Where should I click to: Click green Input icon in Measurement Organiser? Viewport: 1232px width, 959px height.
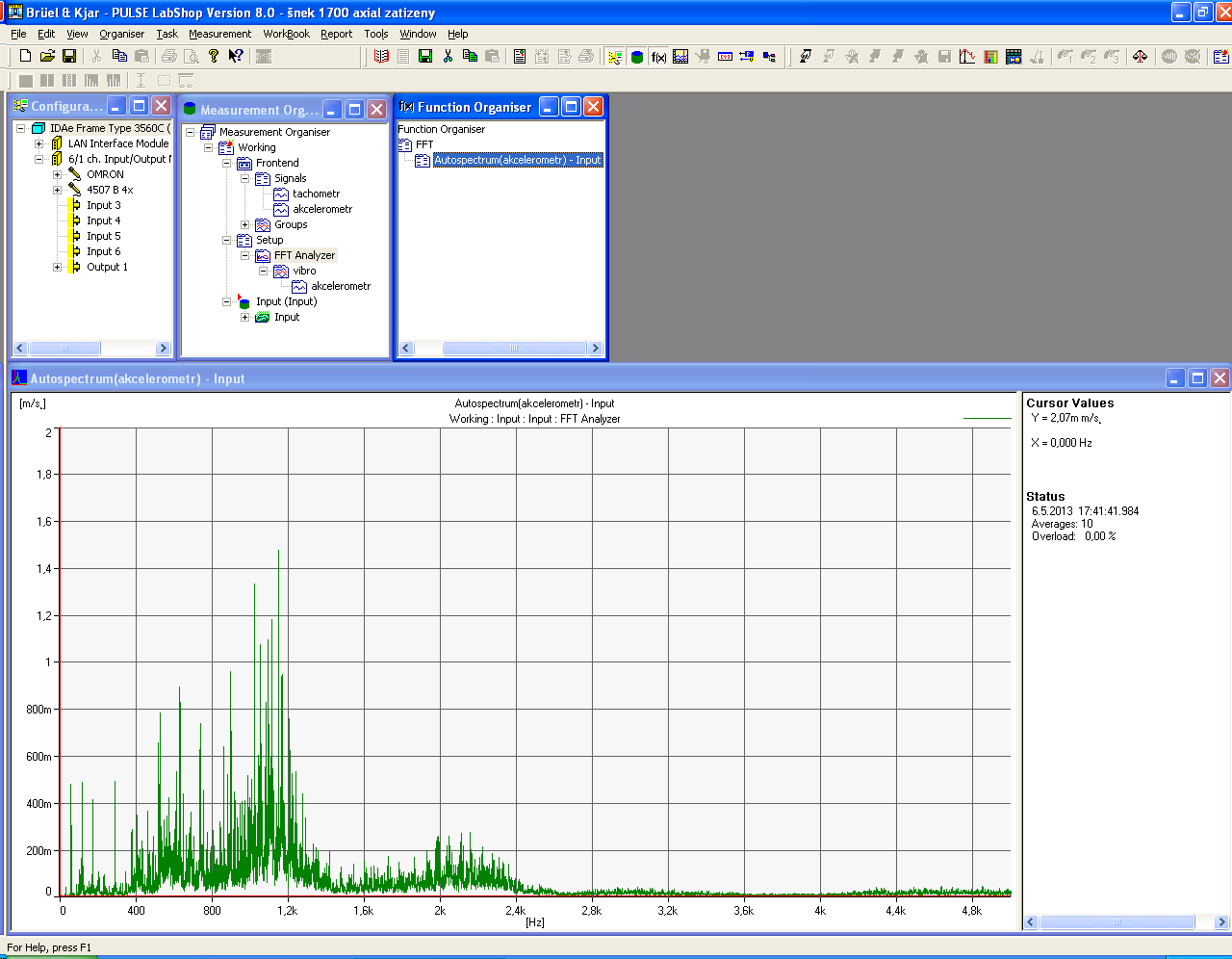tap(262, 317)
